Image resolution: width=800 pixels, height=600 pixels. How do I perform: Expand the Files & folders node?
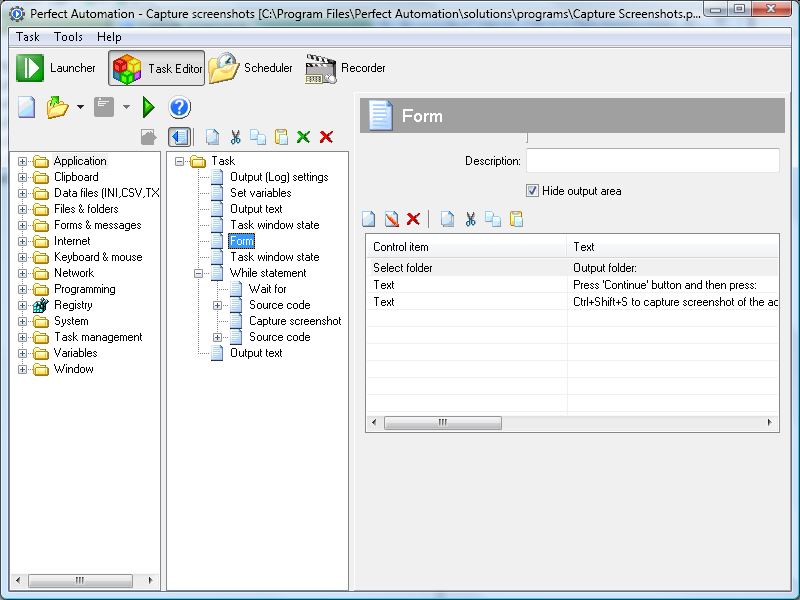pos(22,210)
